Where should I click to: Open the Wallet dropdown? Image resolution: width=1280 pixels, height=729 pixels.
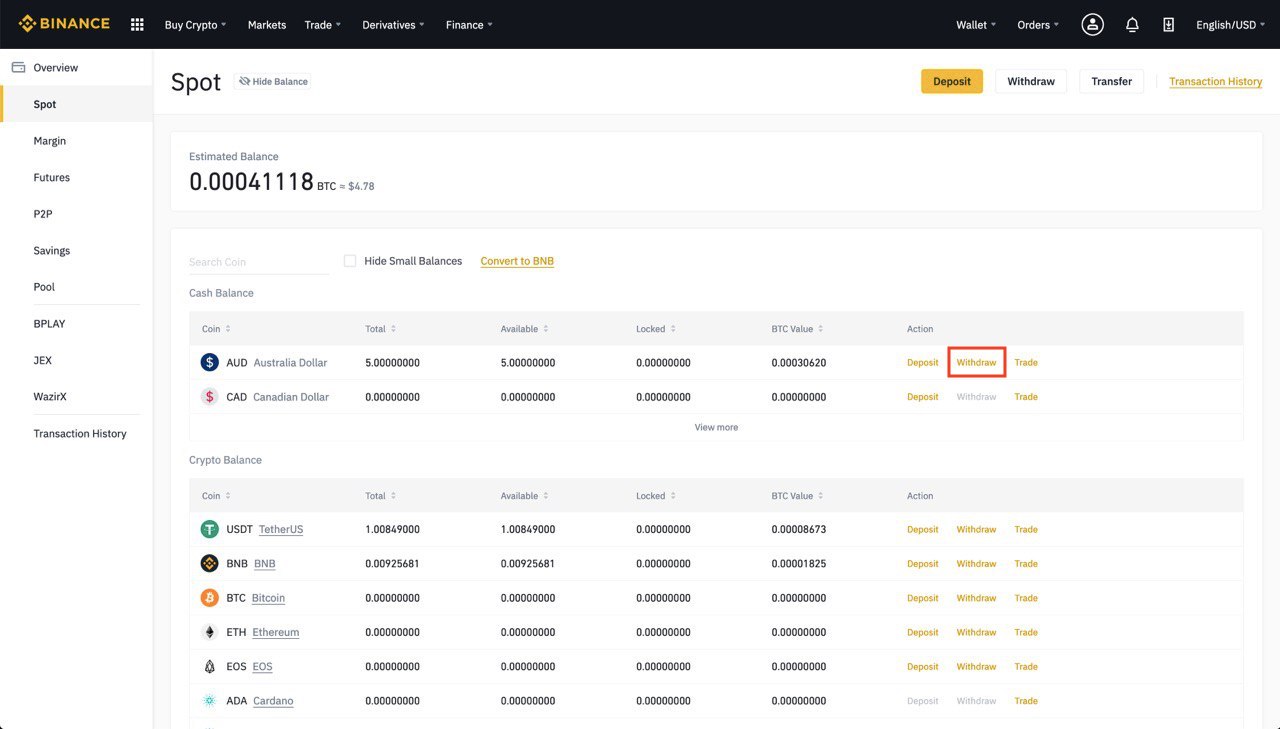pos(976,25)
